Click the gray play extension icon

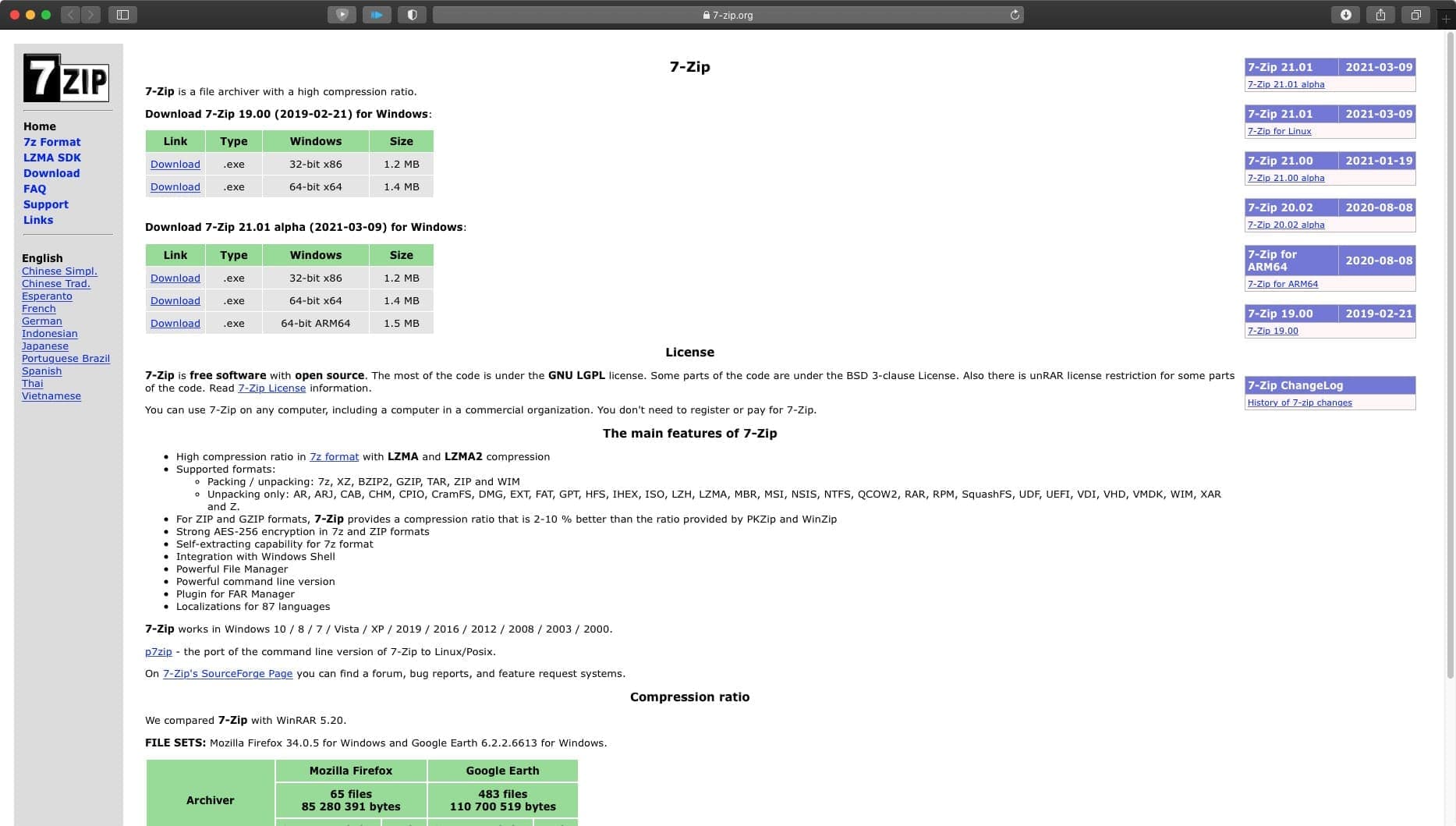[342, 15]
